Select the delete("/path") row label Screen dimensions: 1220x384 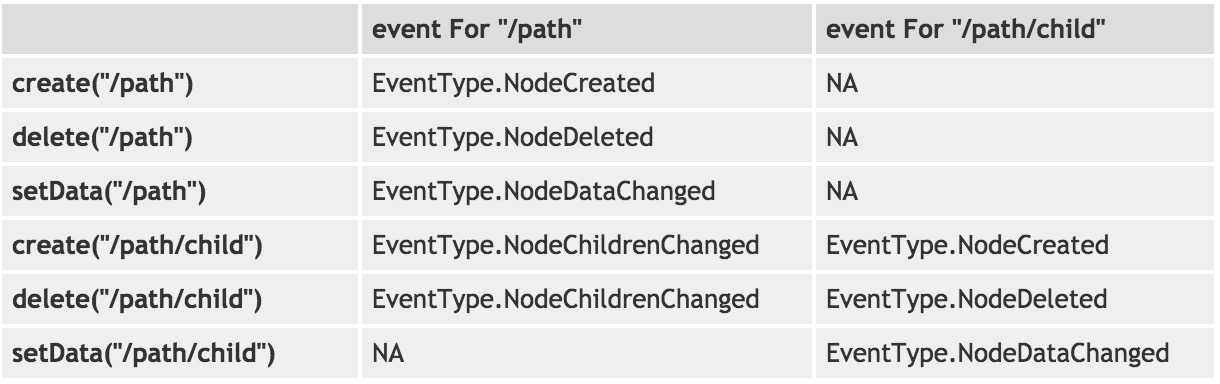(102, 137)
